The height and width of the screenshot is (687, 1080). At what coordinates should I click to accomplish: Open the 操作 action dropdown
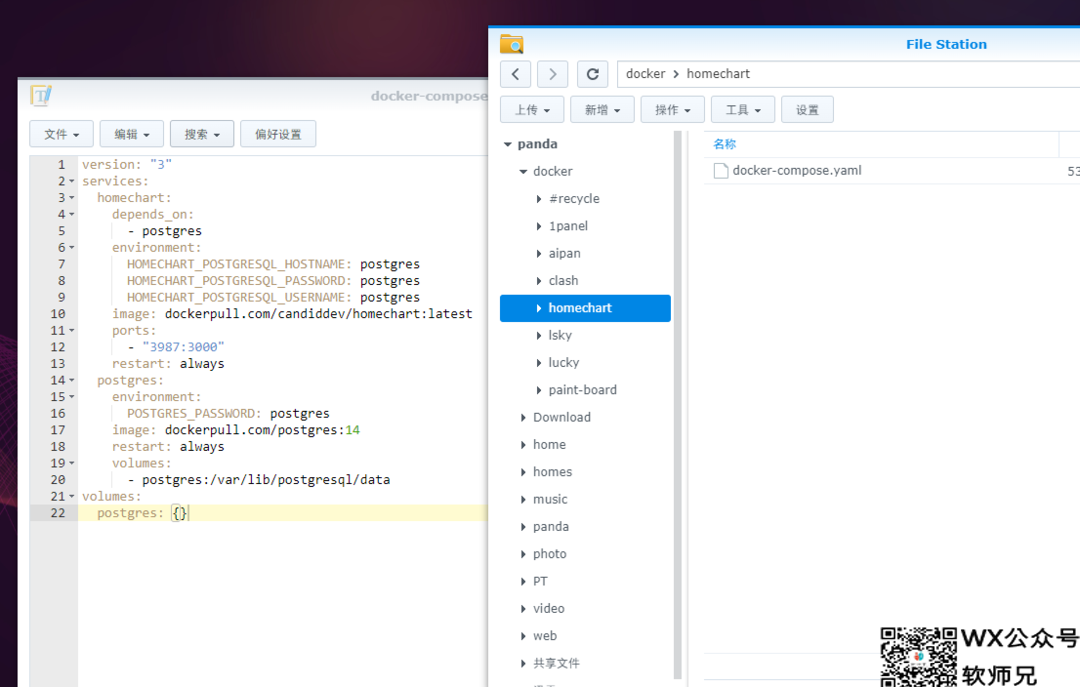(672, 110)
